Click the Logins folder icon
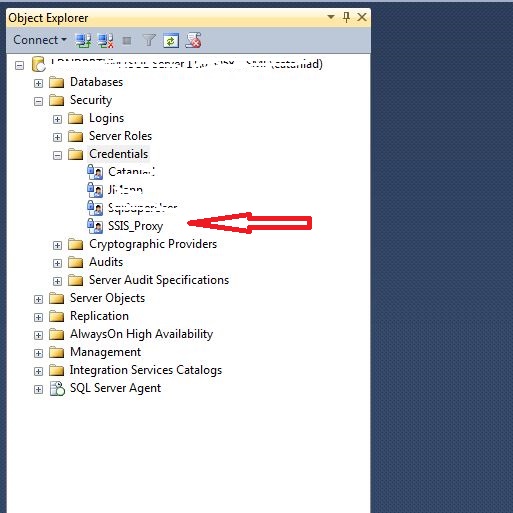 pyautogui.click(x=75, y=118)
